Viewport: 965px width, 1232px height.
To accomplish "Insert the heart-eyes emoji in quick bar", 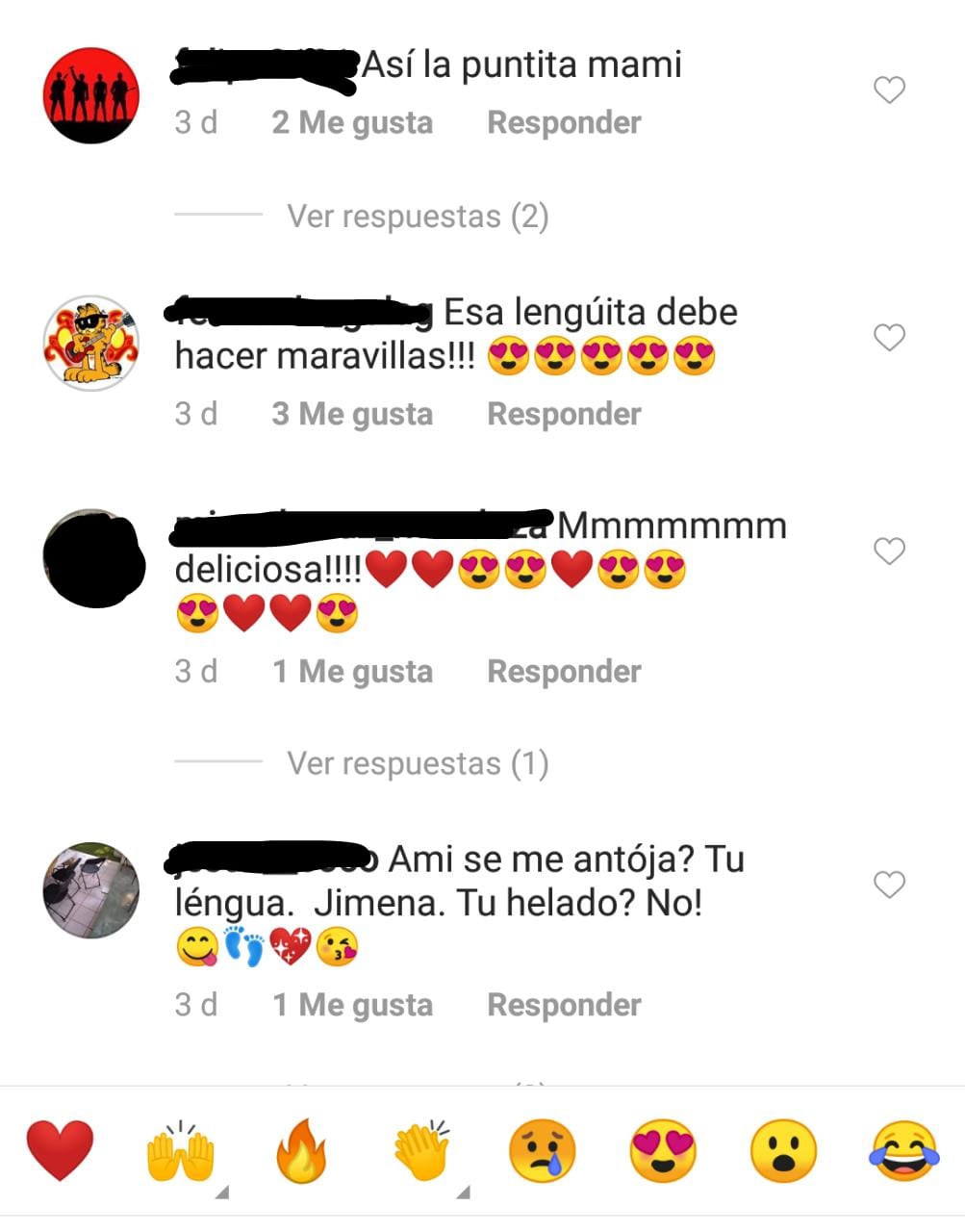I will point(663,1151).
